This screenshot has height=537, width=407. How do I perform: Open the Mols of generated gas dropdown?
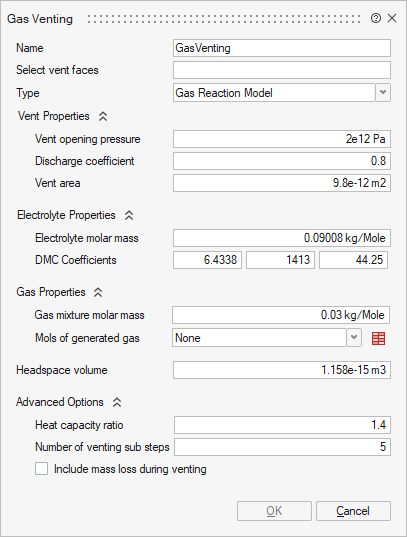pyautogui.click(x=354, y=338)
